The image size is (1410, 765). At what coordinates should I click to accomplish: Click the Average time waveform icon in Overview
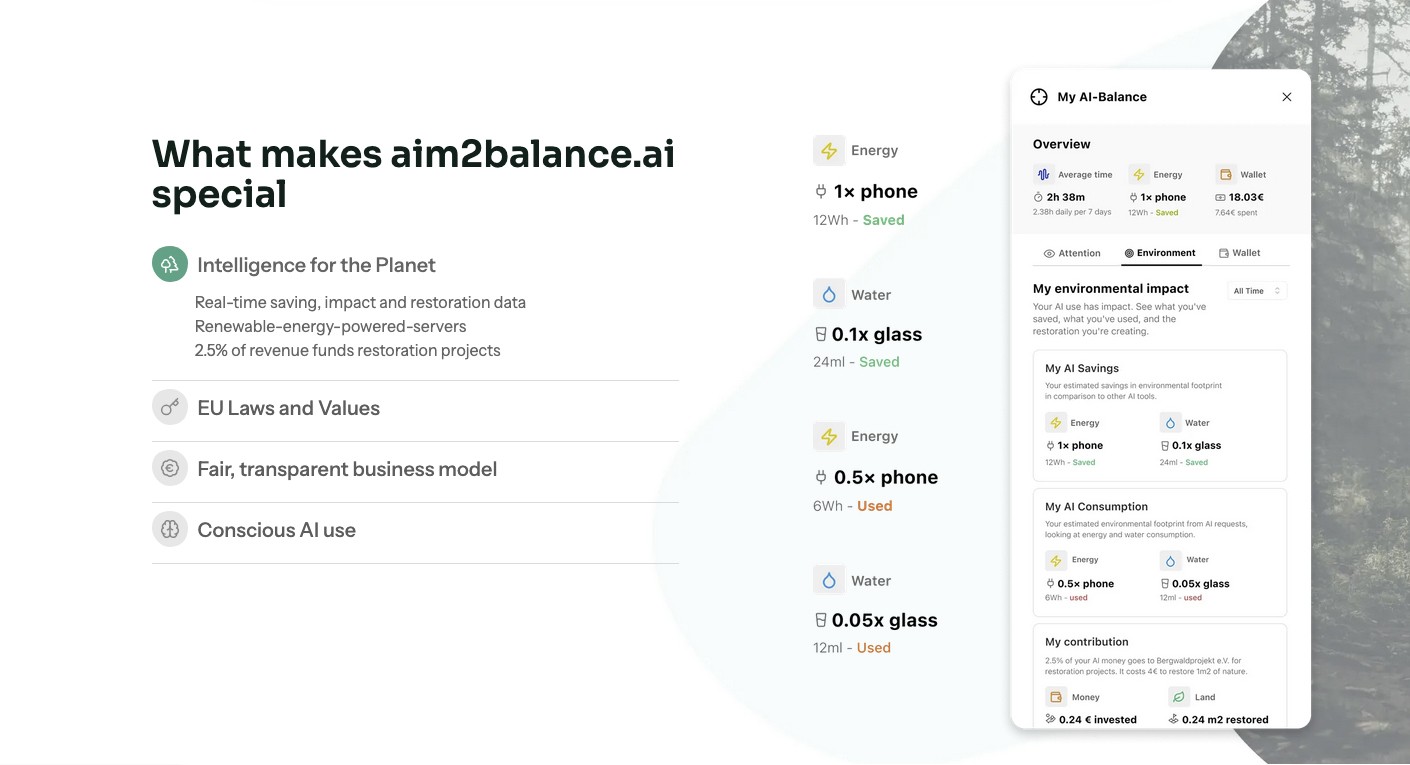(1043, 174)
